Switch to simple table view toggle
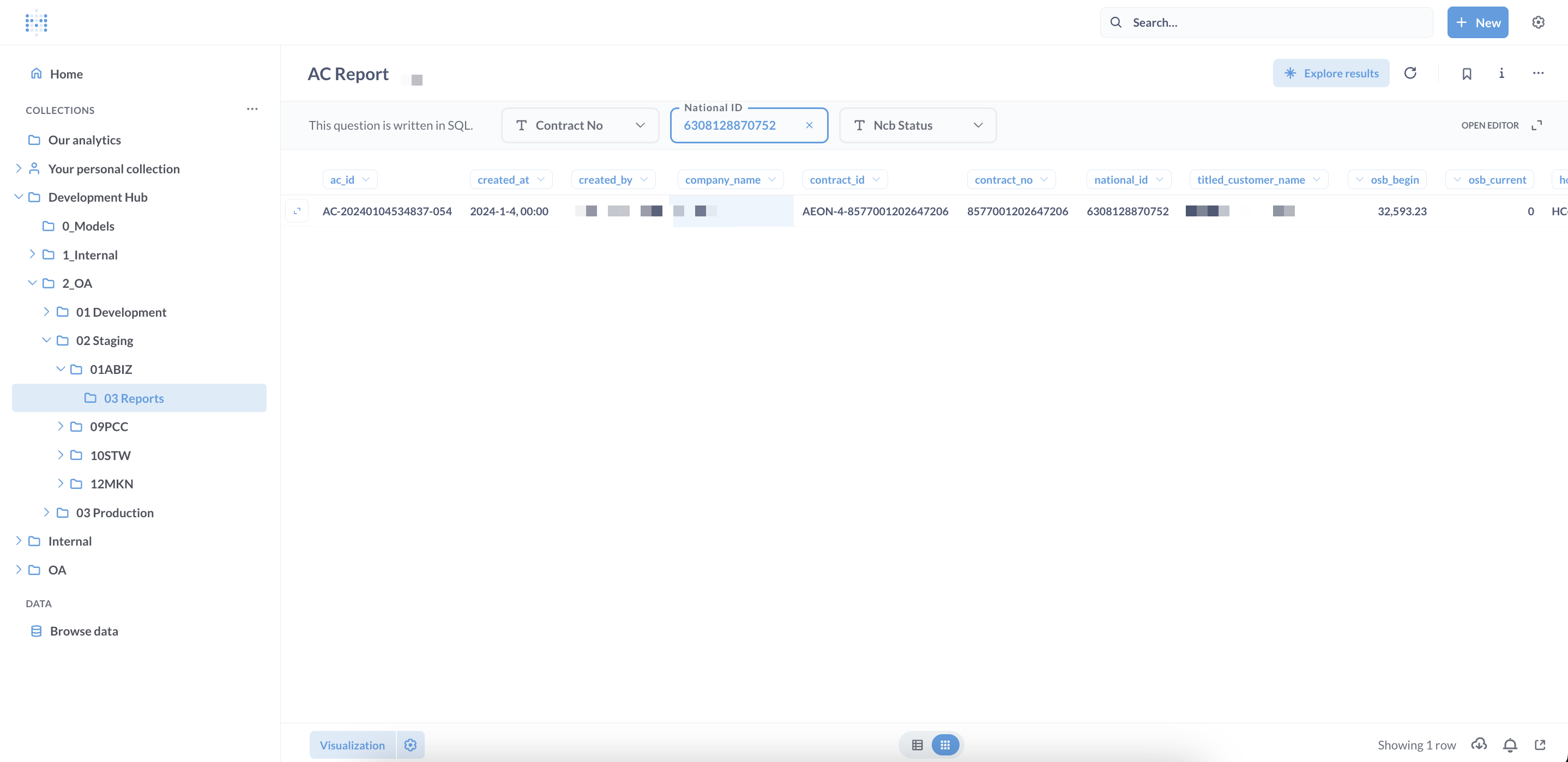Screen dimensions: 1568x762 coord(916,745)
